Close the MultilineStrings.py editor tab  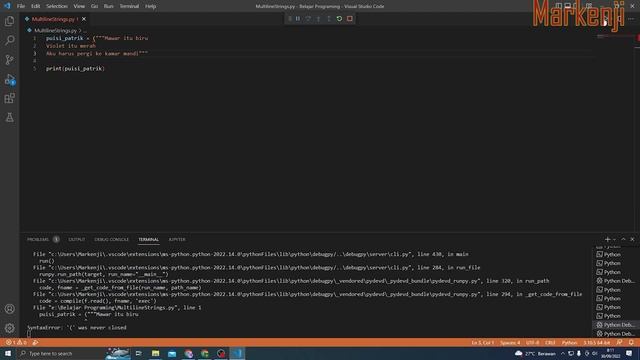[84, 19]
